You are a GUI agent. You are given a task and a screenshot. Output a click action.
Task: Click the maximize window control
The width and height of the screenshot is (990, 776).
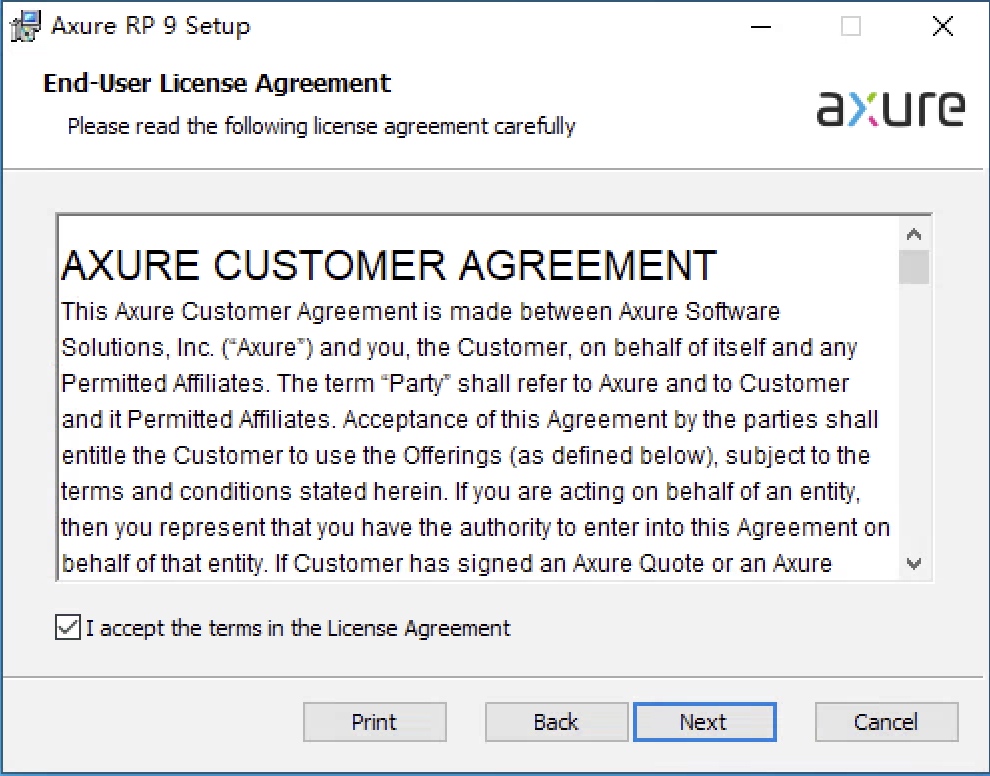coord(851,27)
